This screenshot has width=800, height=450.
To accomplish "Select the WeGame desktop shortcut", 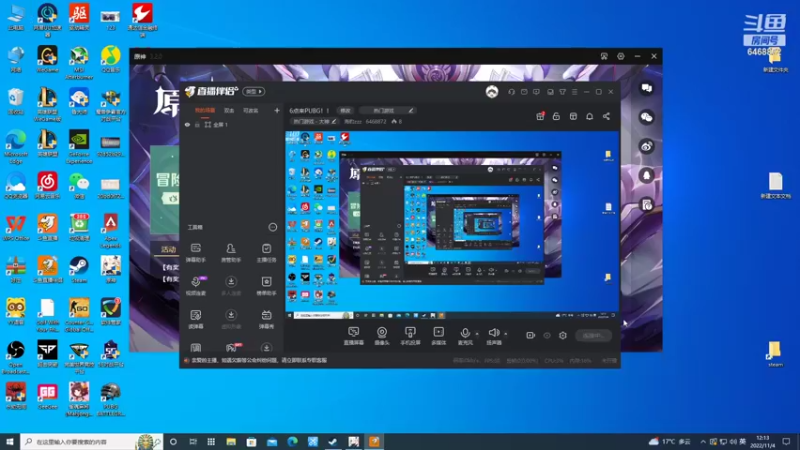I will [47, 60].
